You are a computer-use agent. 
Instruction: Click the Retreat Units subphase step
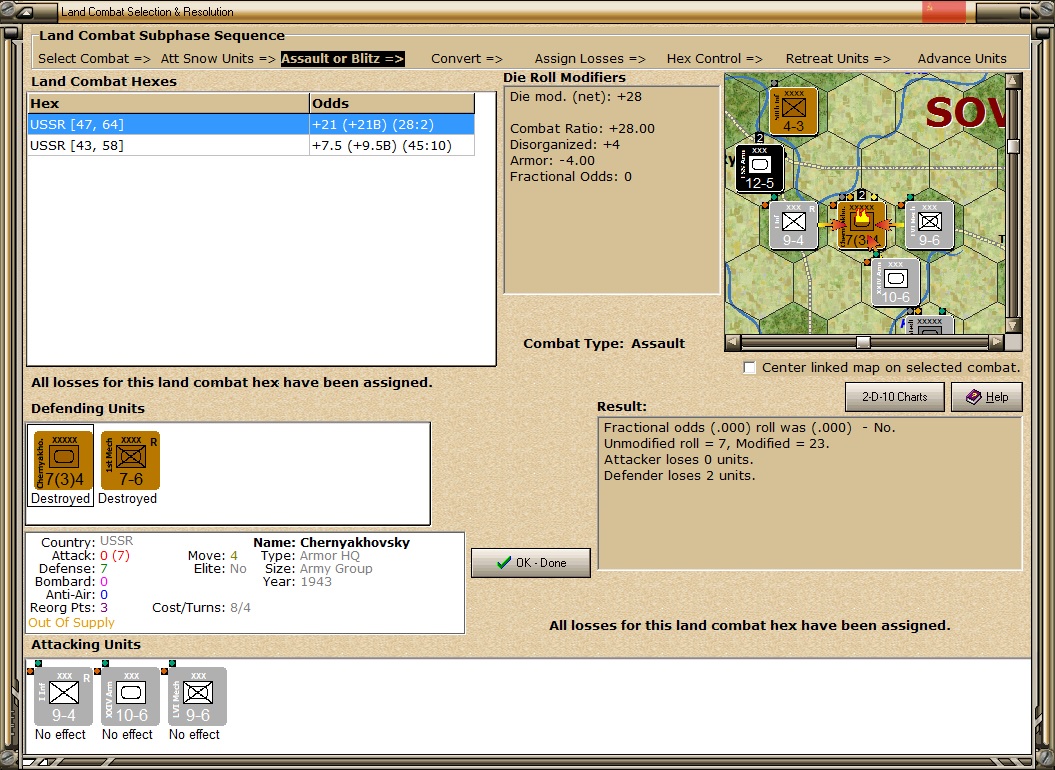pos(838,59)
